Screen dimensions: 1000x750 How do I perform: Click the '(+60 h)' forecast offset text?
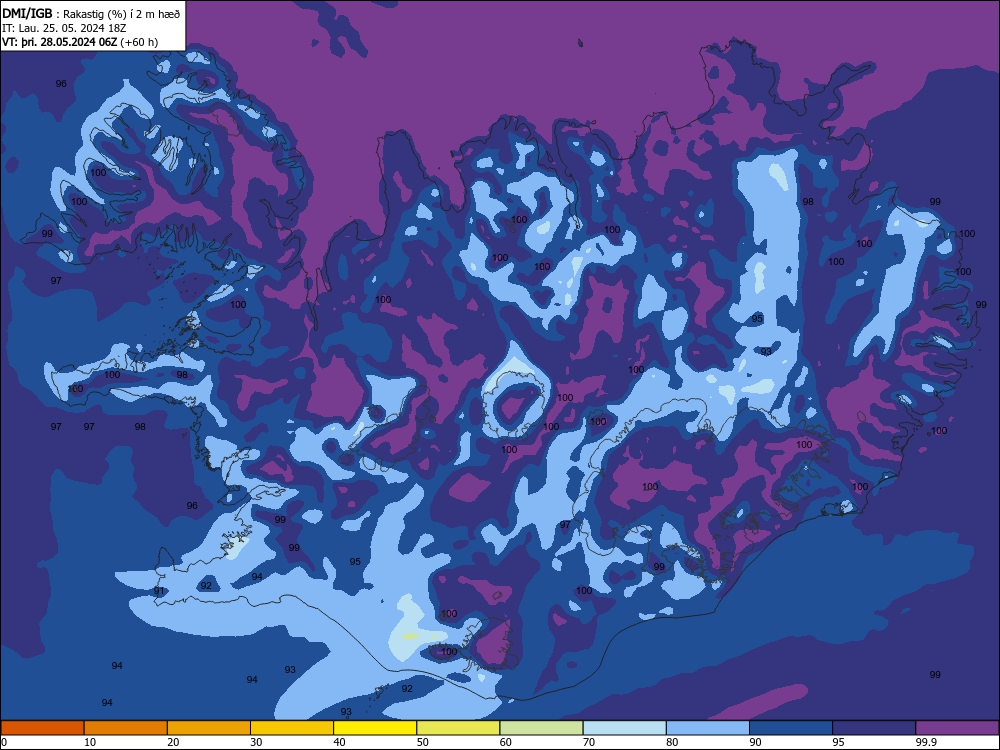point(139,42)
